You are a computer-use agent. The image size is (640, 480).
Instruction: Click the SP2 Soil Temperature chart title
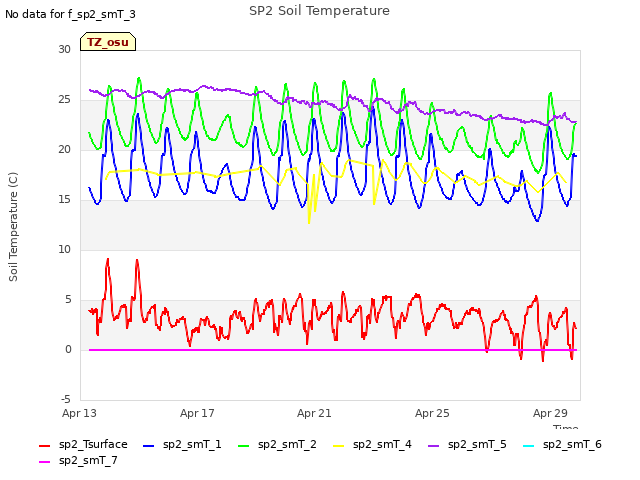pyautogui.click(x=319, y=11)
